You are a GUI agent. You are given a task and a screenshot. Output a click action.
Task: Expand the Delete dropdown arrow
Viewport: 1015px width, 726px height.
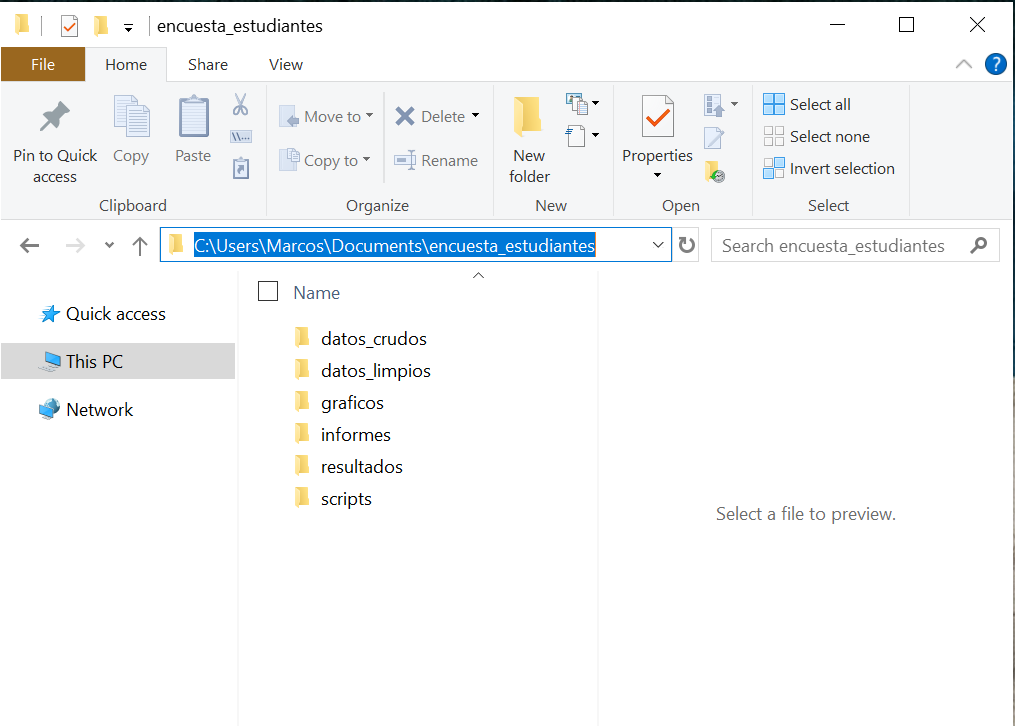[x=475, y=115]
